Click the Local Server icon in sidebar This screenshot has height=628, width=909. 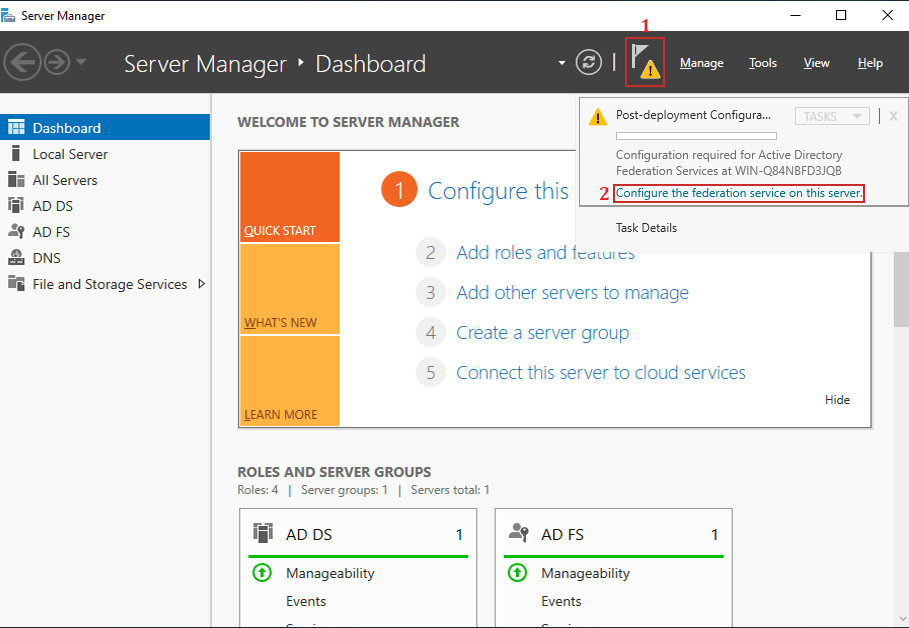(x=16, y=153)
